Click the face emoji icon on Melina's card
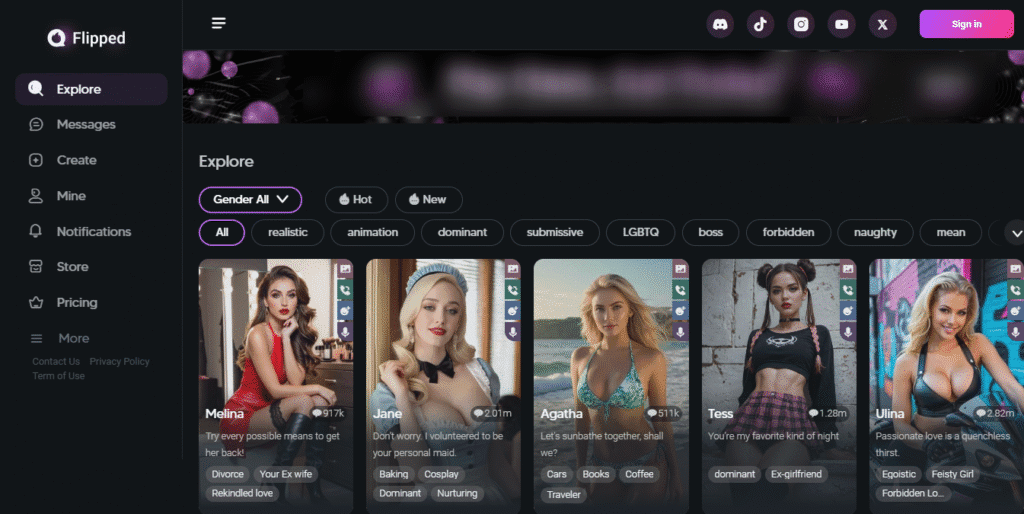Image resolution: width=1024 pixels, height=514 pixels. (x=345, y=311)
